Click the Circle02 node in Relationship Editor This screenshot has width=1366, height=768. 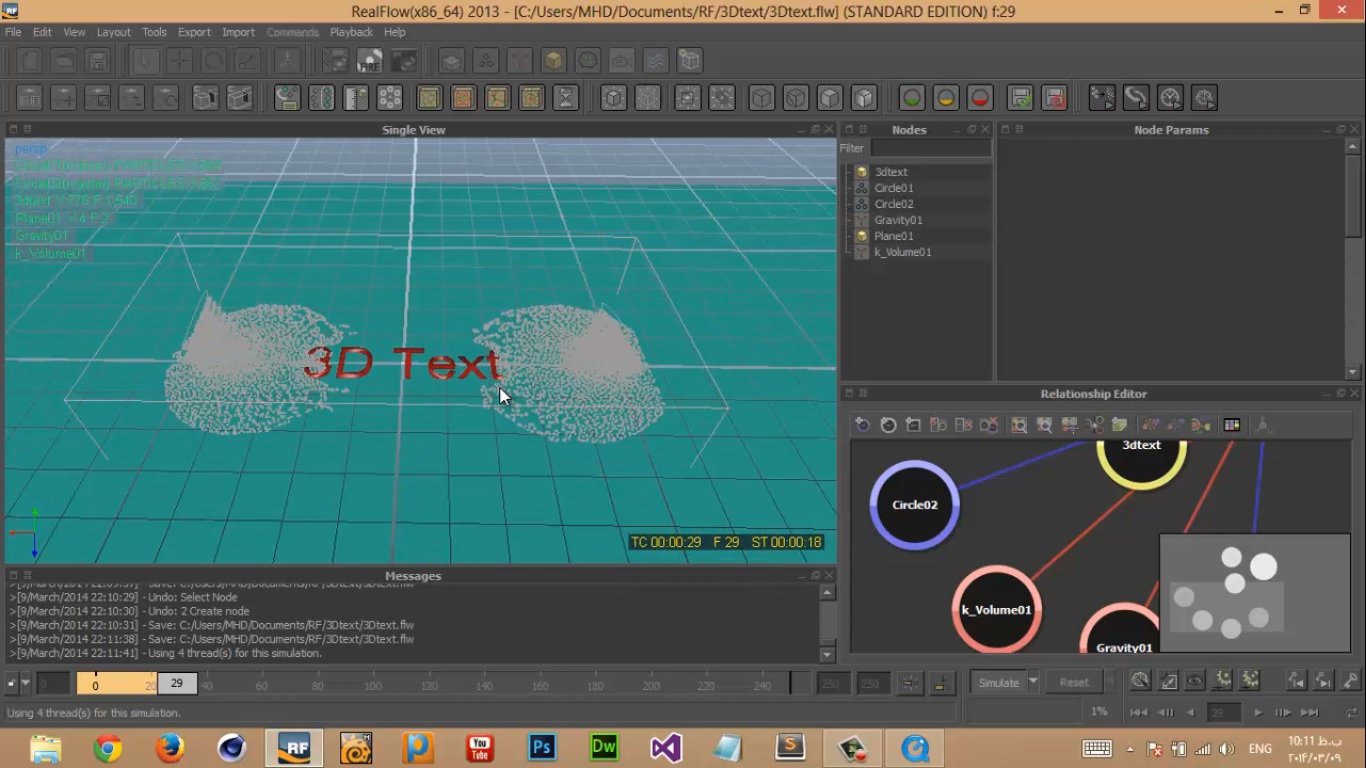click(915, 505)
